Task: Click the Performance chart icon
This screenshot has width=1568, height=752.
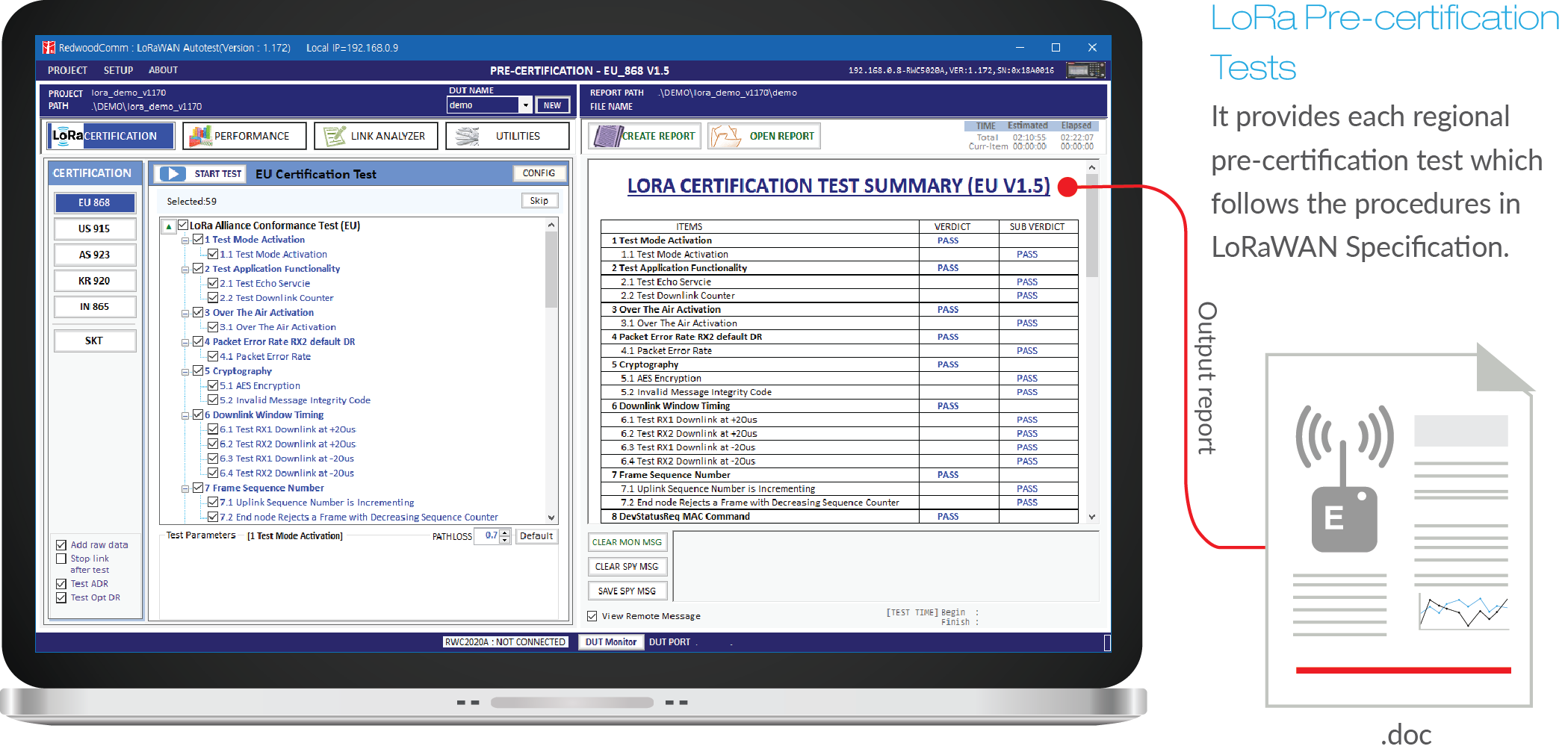Action: coord(199,136)
